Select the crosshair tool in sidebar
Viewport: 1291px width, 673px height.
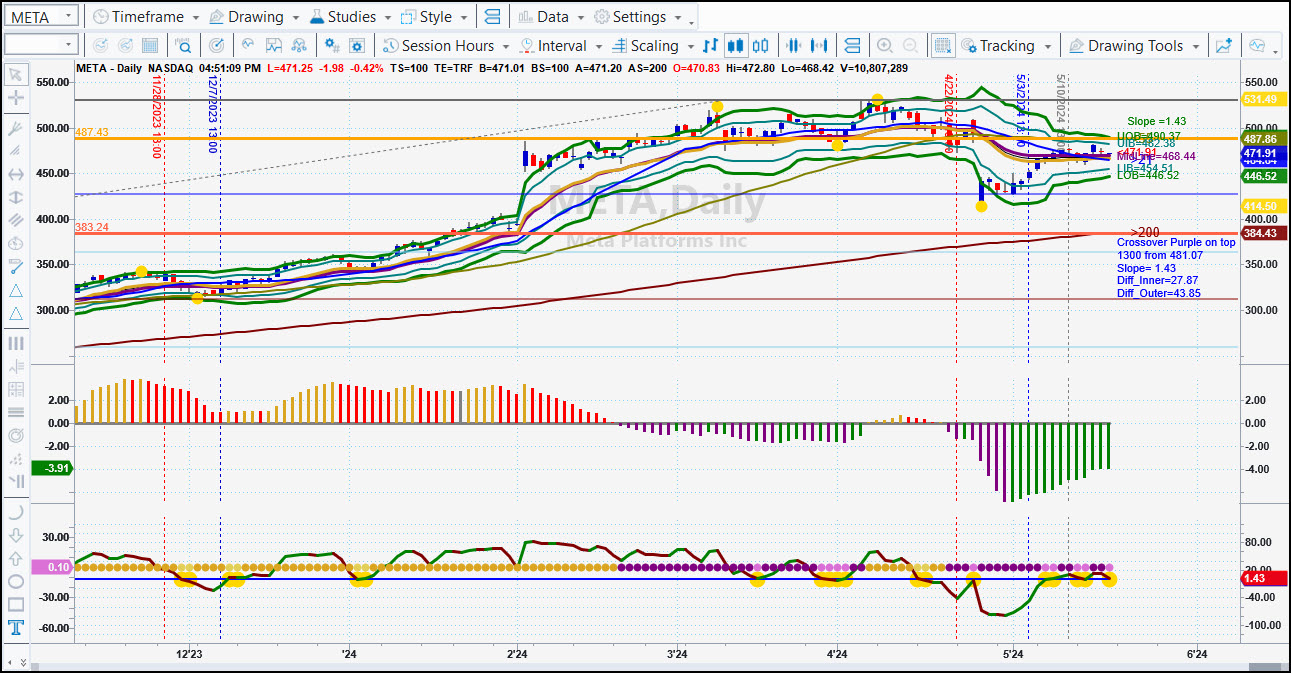pos(15,97)
